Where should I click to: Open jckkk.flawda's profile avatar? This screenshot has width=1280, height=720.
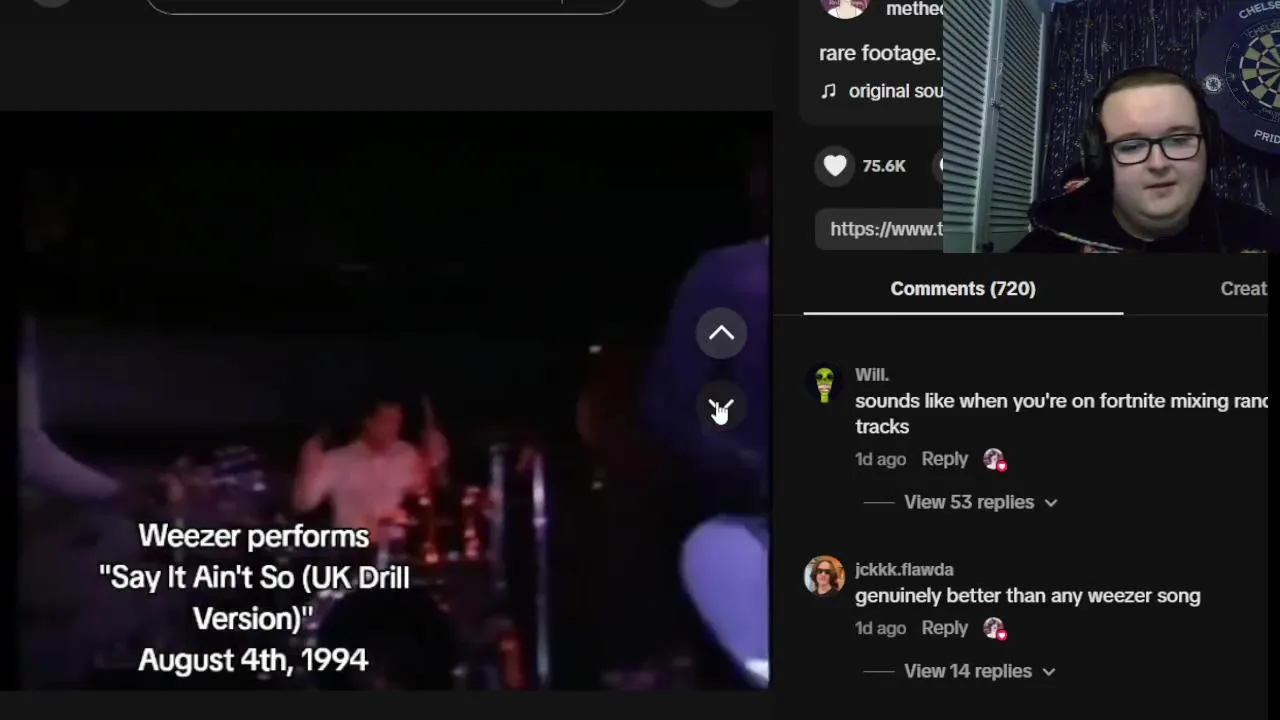[824, 575]
